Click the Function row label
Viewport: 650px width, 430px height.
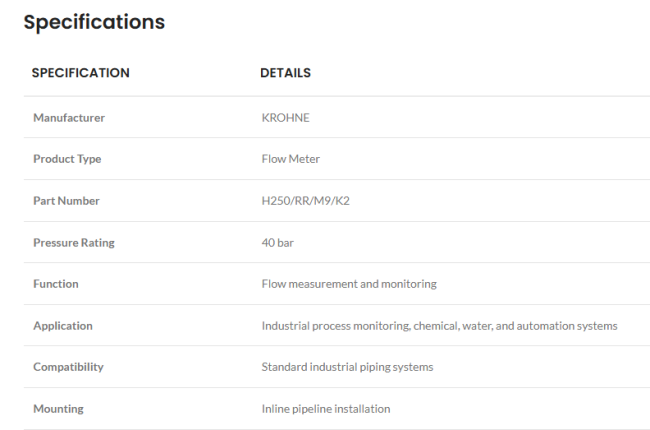(x=56, y=284)
